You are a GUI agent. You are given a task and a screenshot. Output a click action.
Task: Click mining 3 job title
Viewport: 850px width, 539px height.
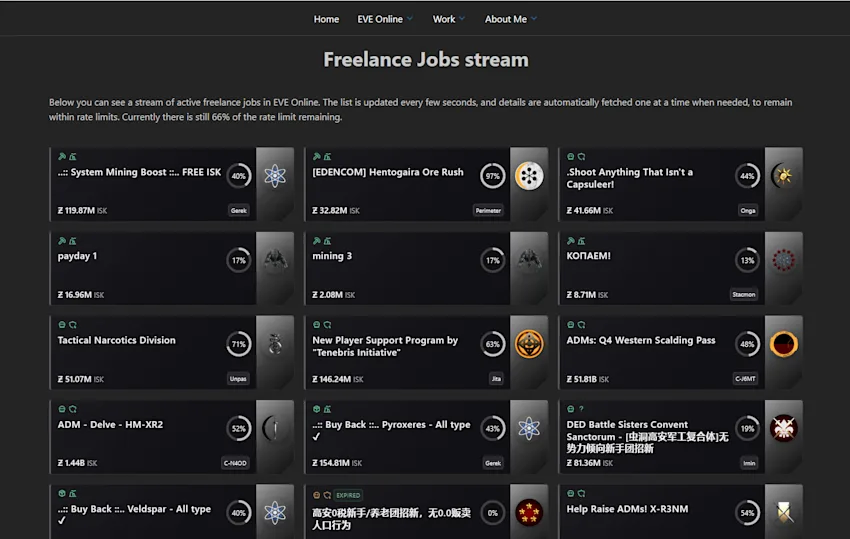332,256
